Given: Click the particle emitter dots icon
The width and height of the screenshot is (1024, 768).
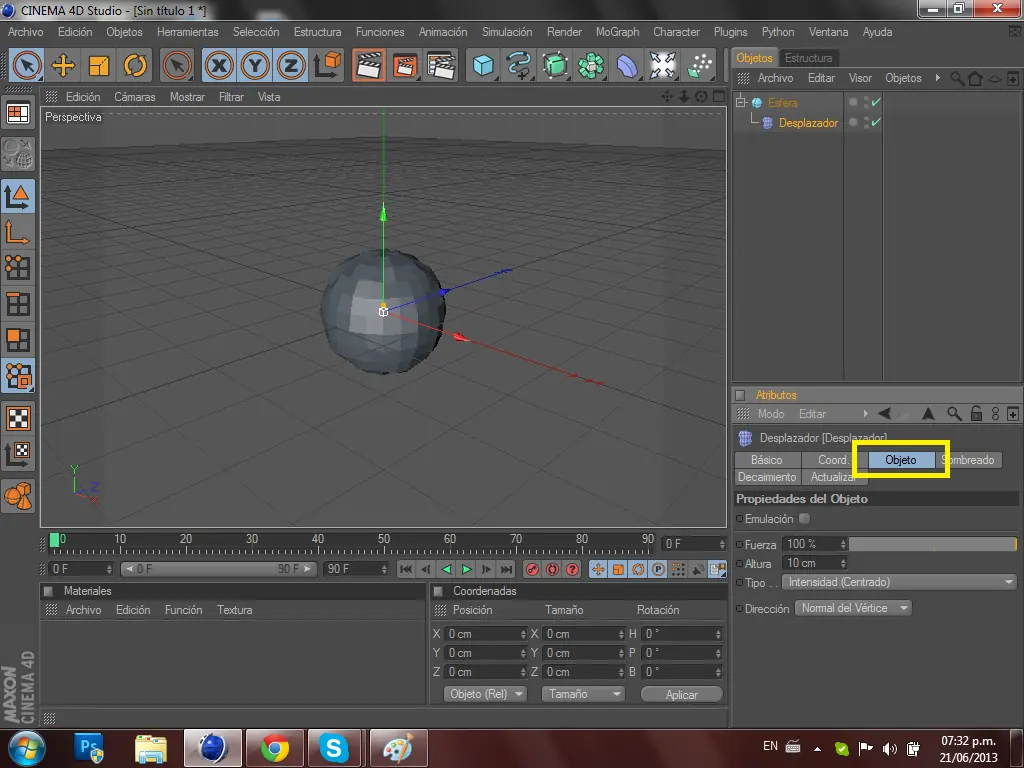Looking at the screenshot, I should point(699,65).
